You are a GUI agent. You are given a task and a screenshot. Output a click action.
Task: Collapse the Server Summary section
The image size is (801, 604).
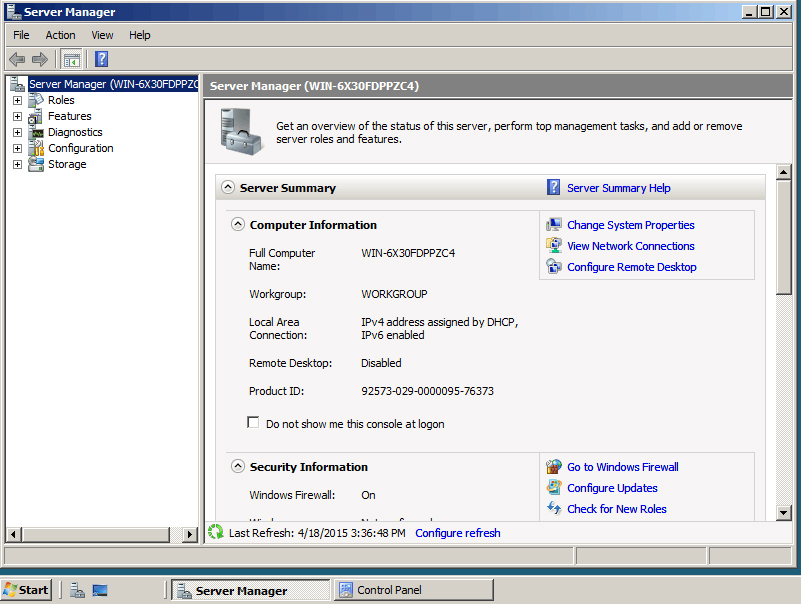tap(228, 187)
